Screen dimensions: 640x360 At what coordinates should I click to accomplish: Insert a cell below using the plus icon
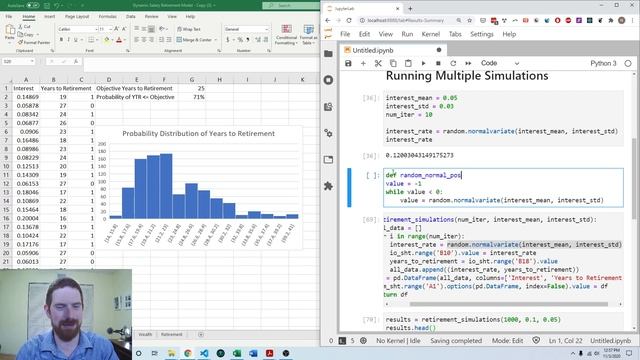pos(363,63)
